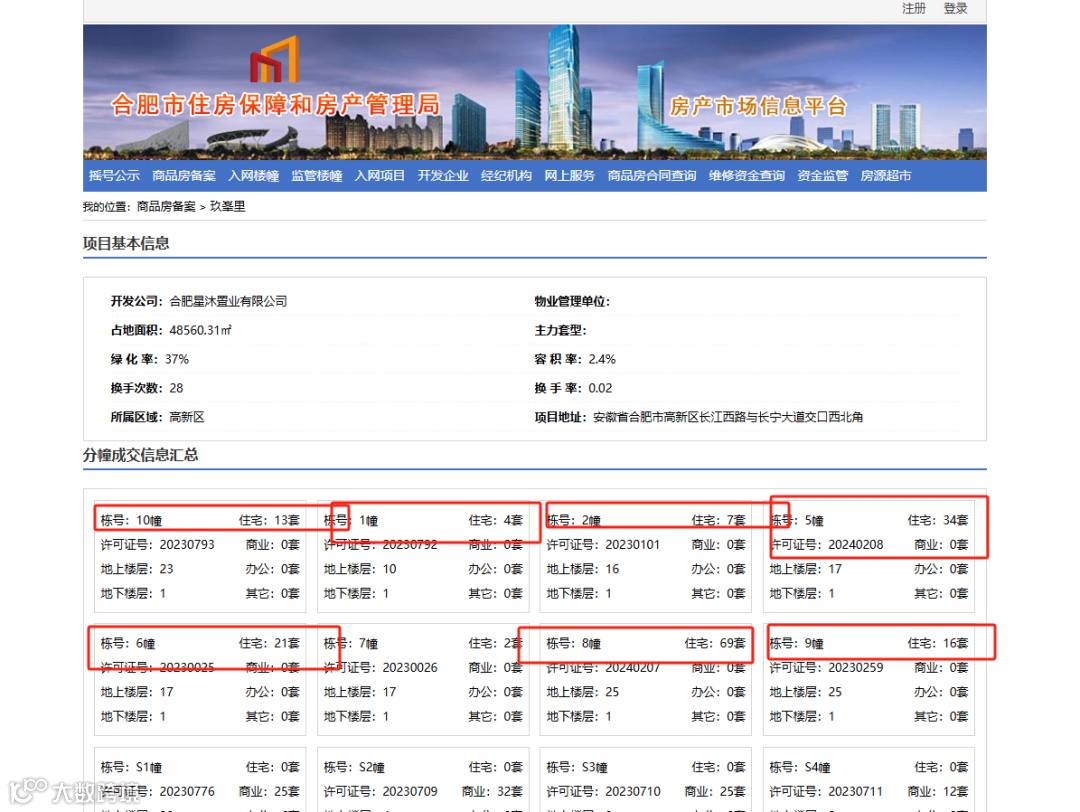
Task: Click greening rate value 37%
Action: click(x=177, y=359)
